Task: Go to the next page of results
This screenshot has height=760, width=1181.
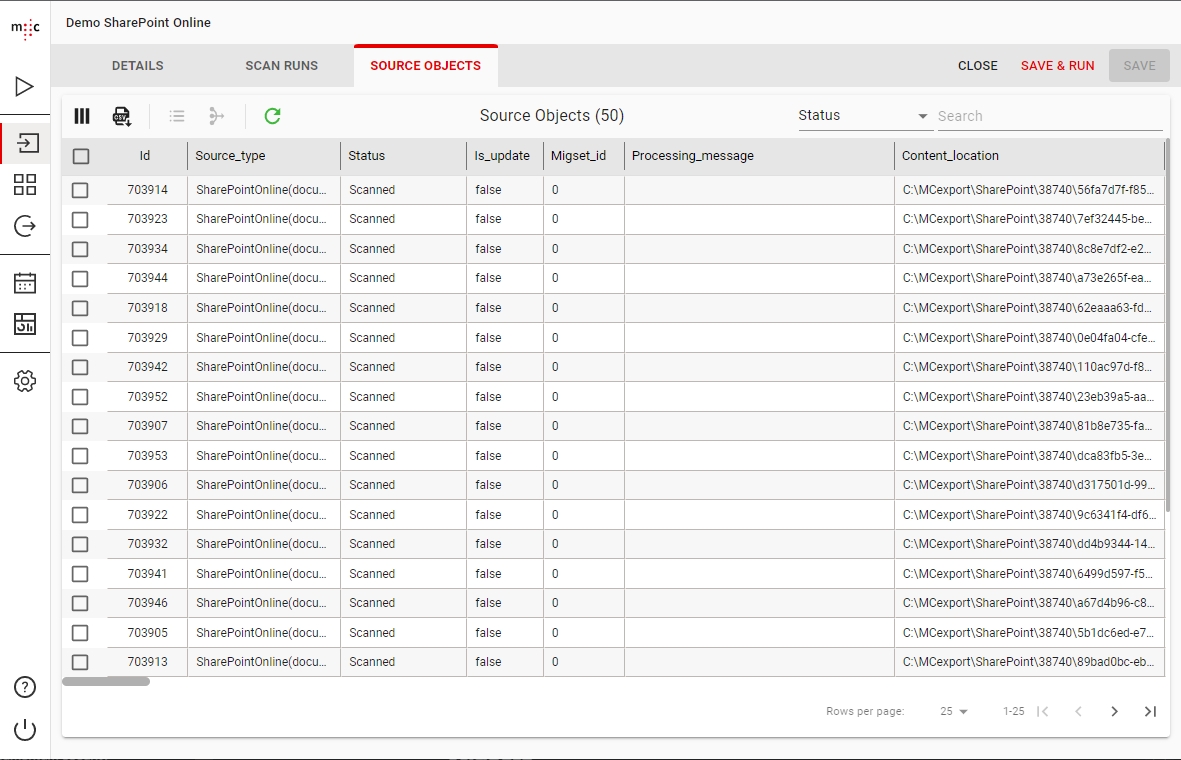Action: 1114,711
